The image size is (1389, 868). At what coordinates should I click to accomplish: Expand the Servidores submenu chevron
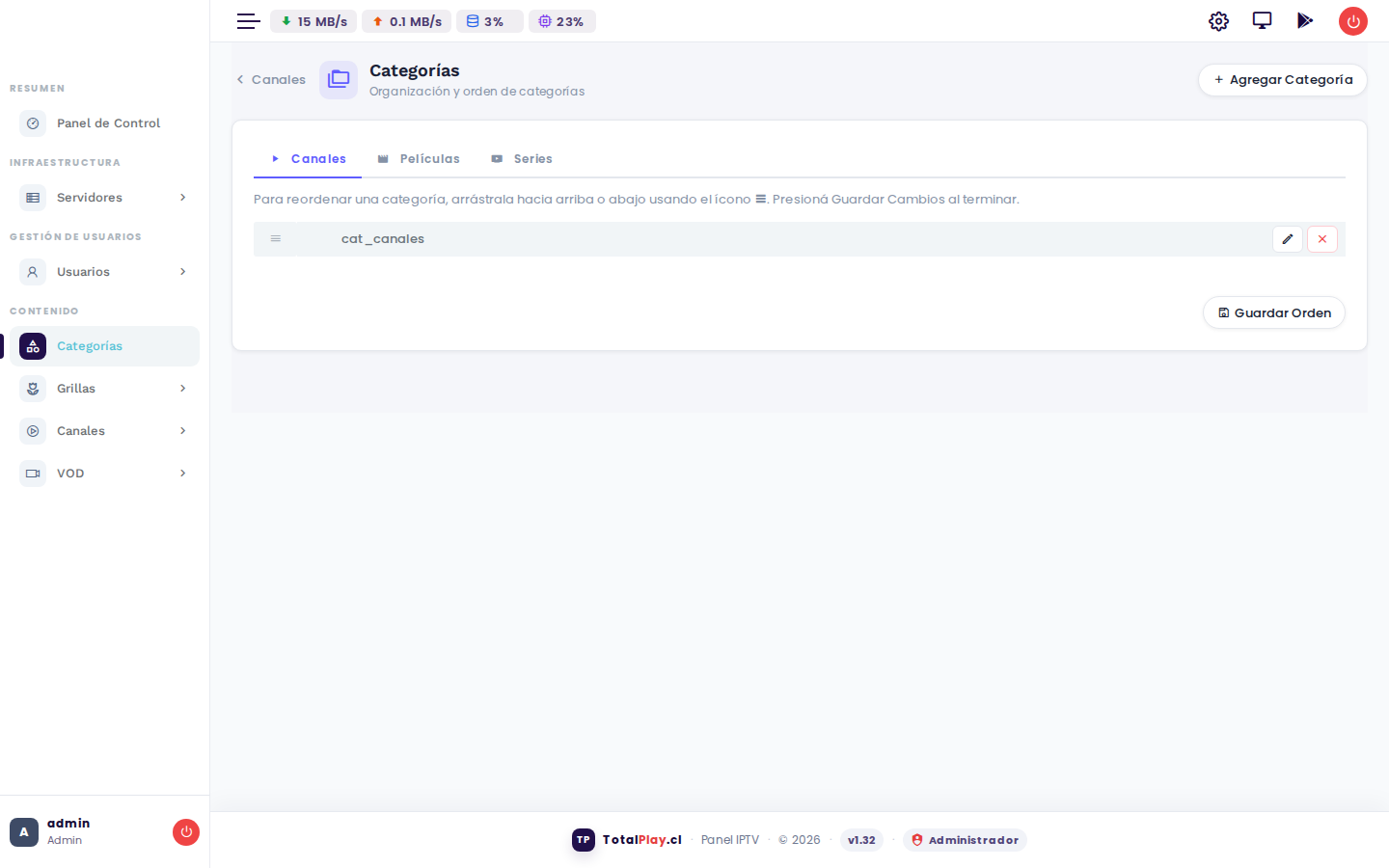pyautogui.click(x=182, y=198)
